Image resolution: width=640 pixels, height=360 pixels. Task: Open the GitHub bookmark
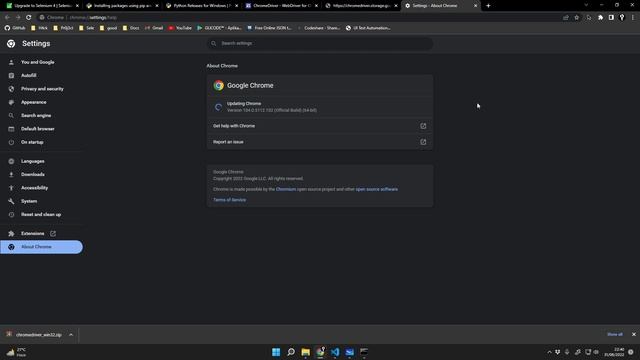click(x=15, y=28)
